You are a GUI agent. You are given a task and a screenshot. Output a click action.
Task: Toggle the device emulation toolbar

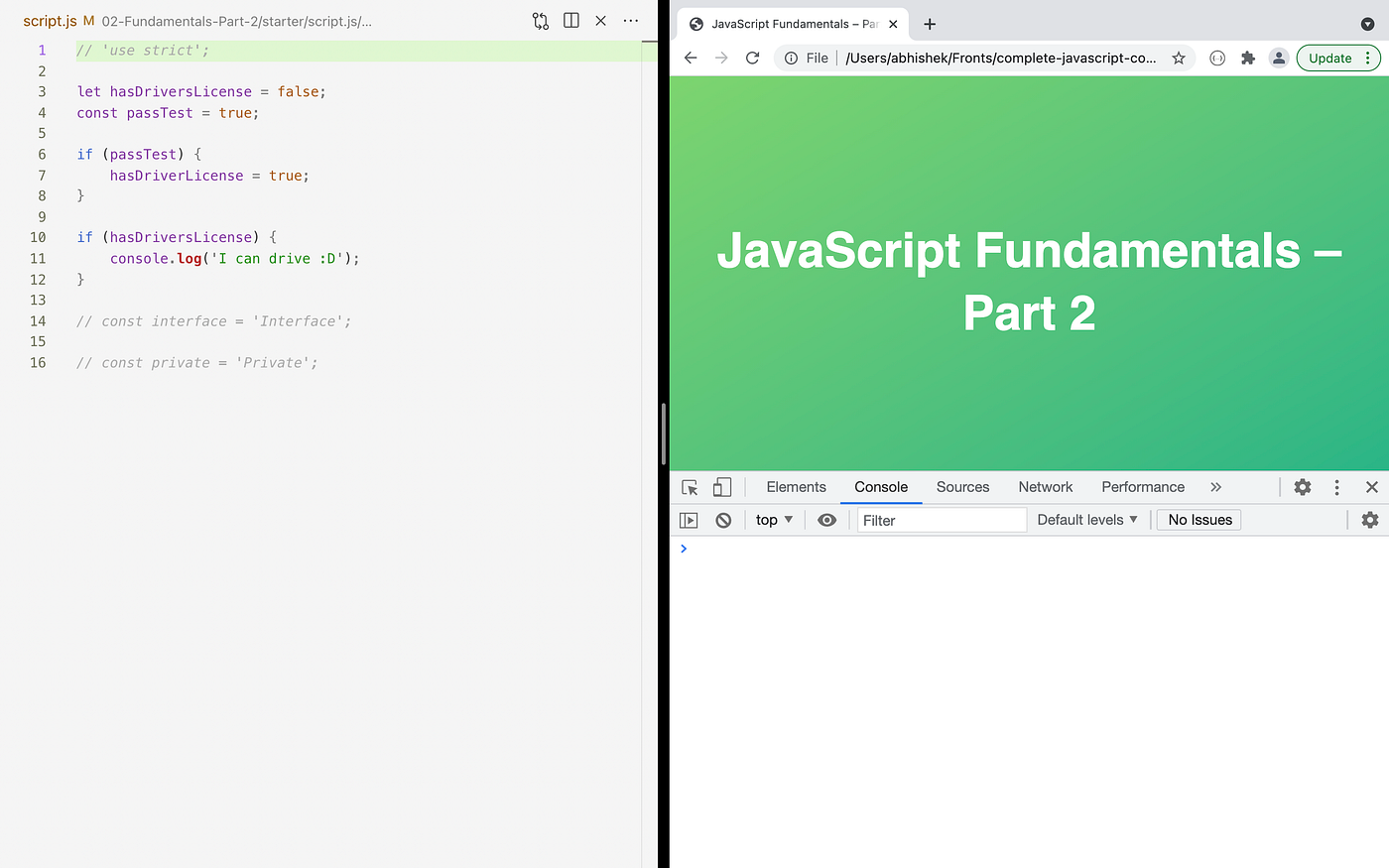[721, 487]
